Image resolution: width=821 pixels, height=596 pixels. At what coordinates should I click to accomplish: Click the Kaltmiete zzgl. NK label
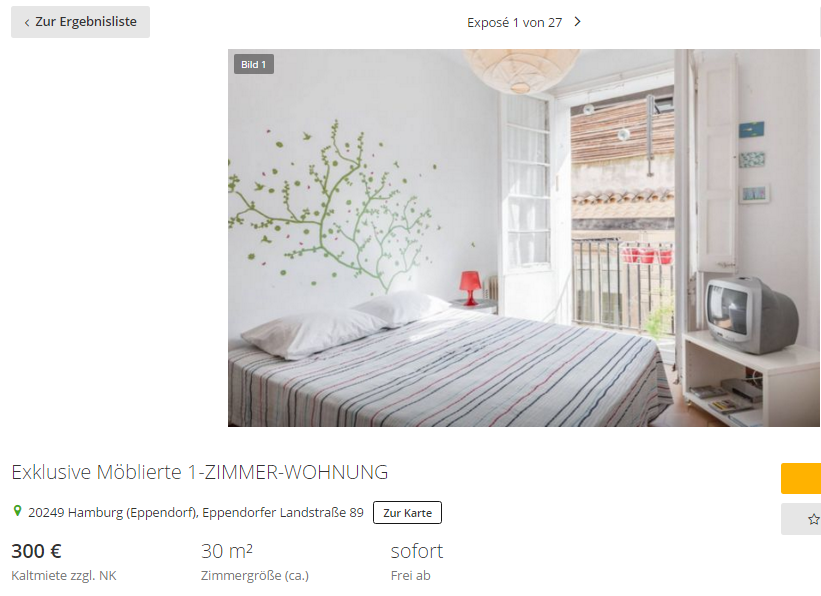[x=64, y=576]
